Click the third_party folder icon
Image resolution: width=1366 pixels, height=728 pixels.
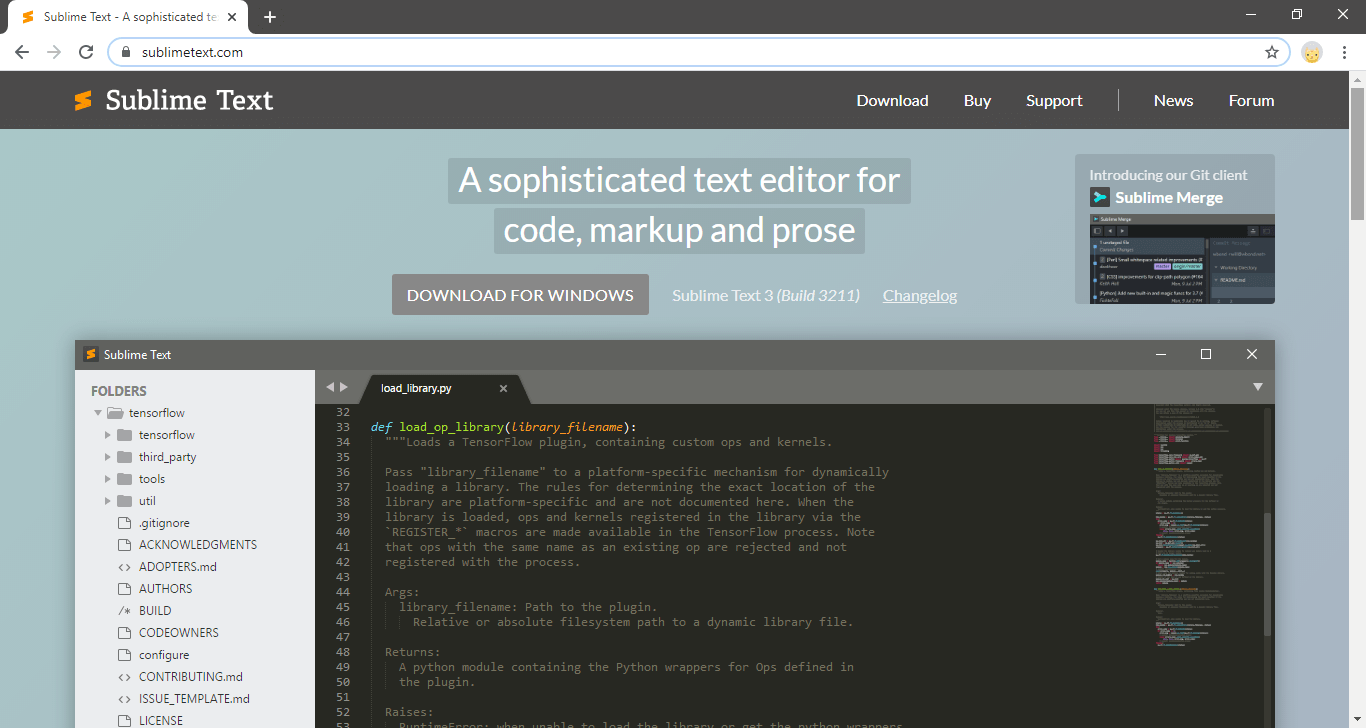[125, 457]
